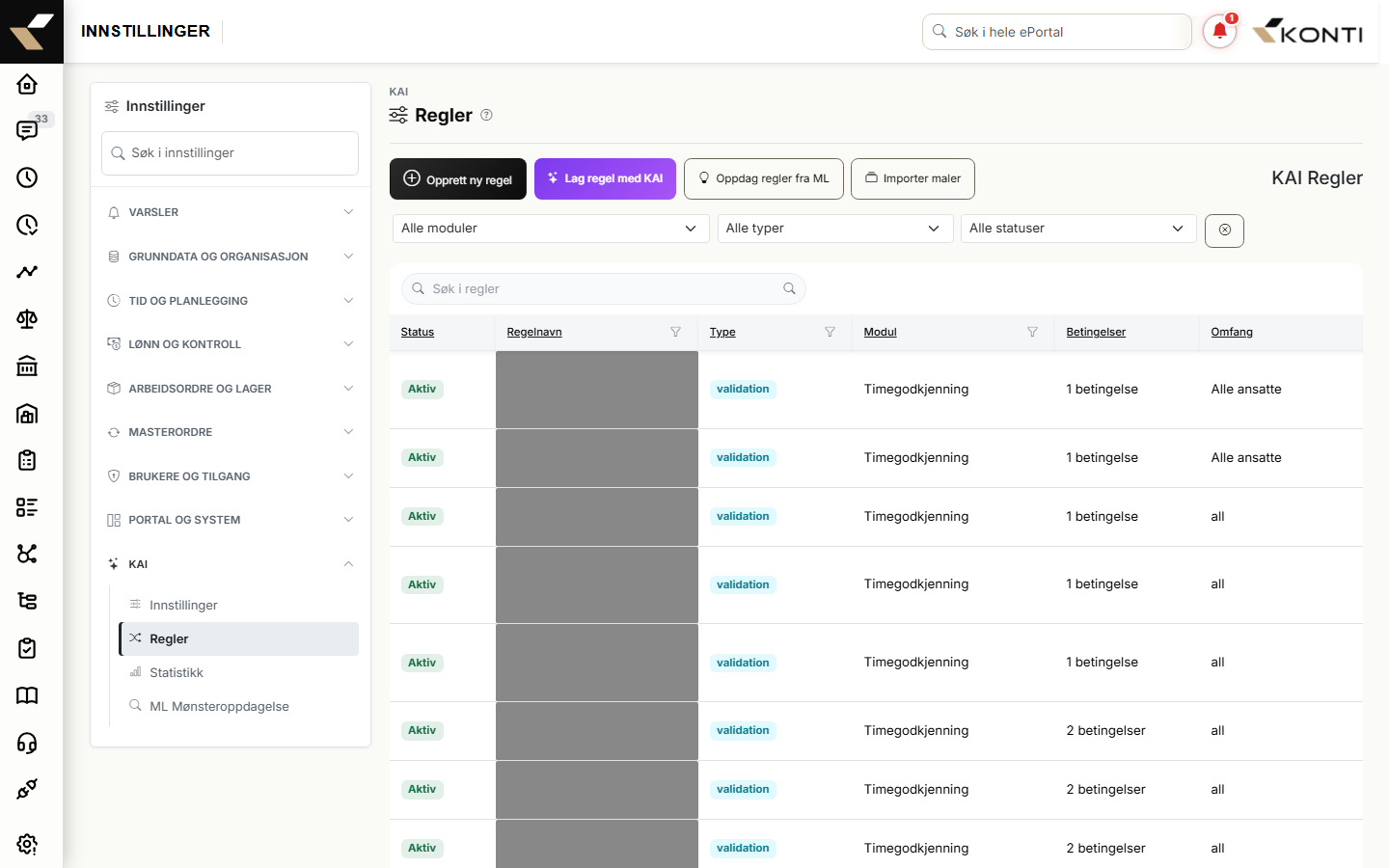The width and height of the screenshot is (1389, 868).
Task: Expand the PORTAL OG SYSTEM section
Action: pos(231,520)
